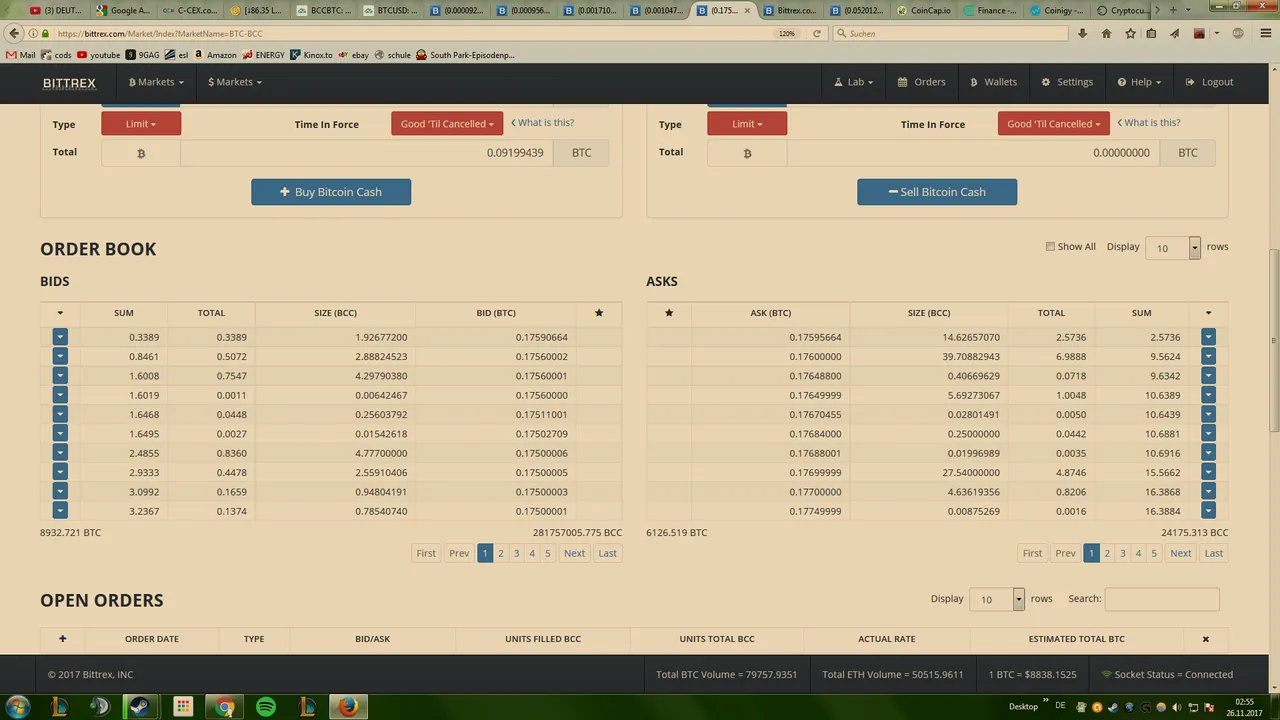Open Steam from taskbar
Viewport: 1280px width, 720px height.
tap(140, 707)
